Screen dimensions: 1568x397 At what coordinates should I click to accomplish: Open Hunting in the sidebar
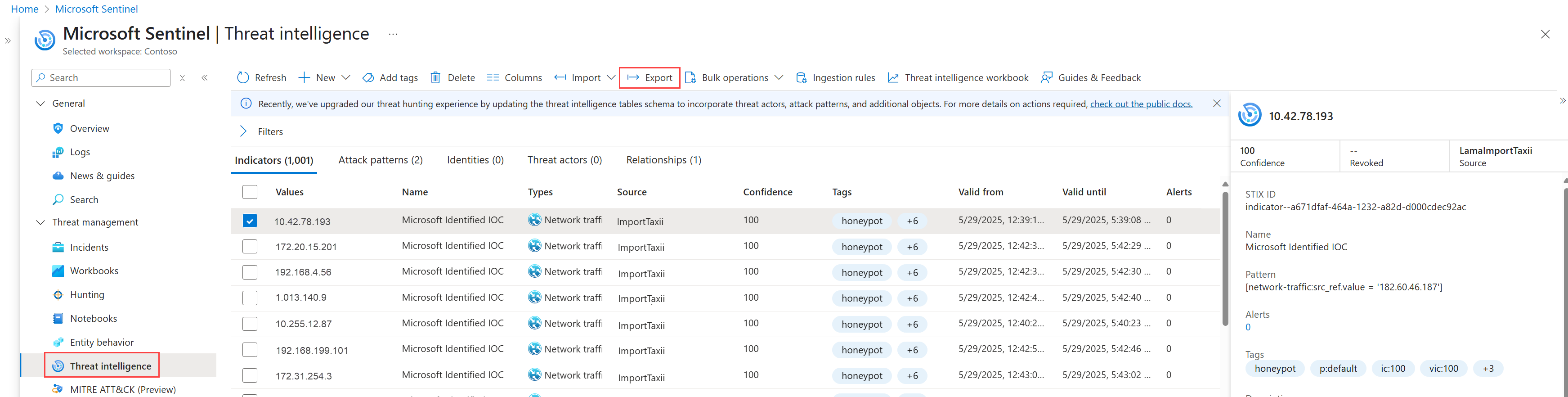pyautogui.click(x=87, y=295)
